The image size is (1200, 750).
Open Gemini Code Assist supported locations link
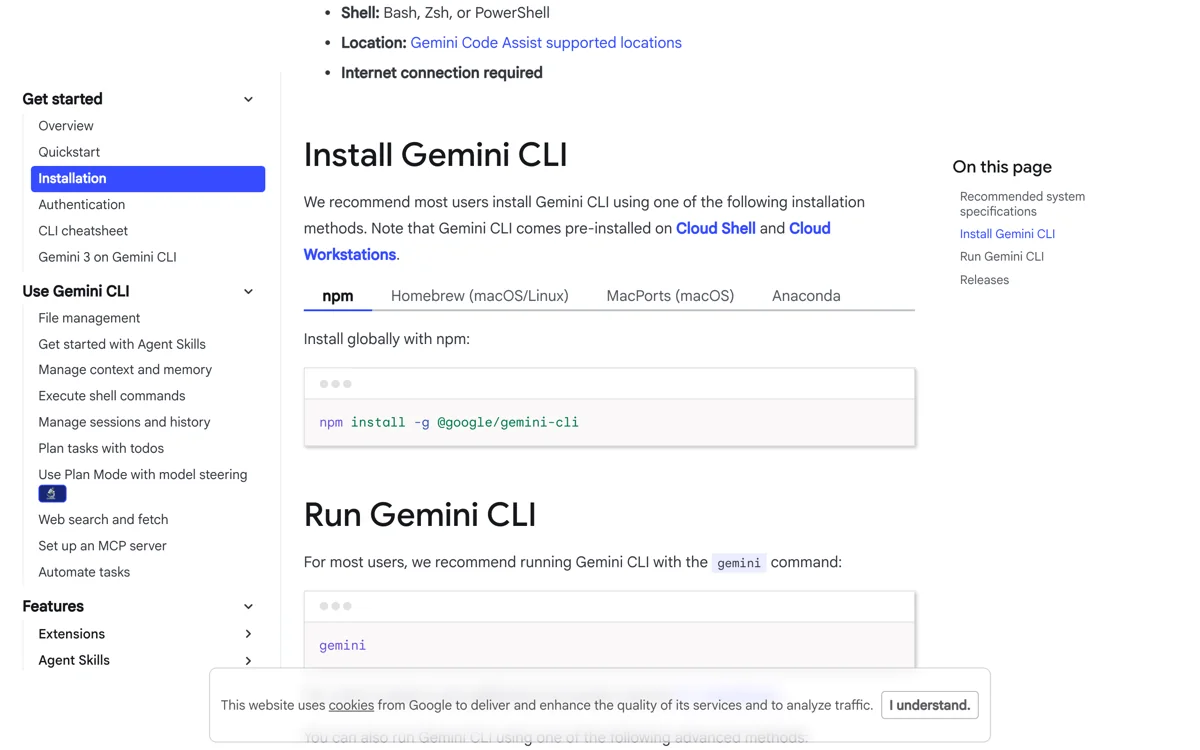[x=546, y=43]
